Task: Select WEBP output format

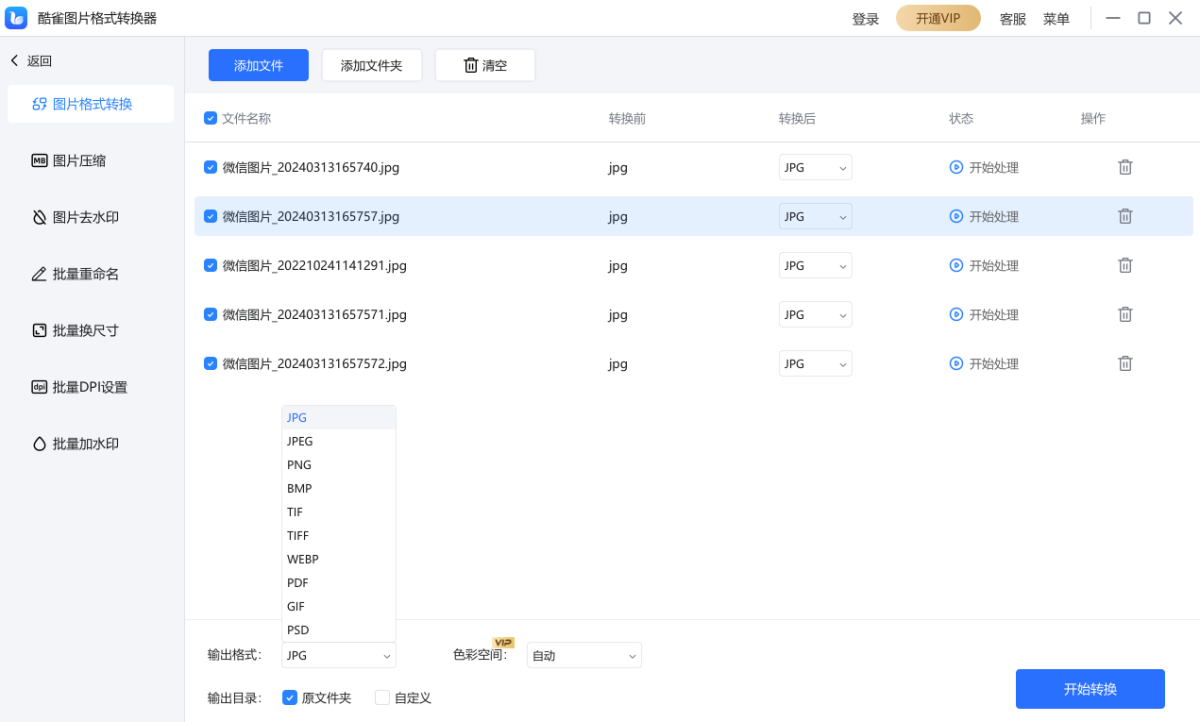Action: (339, 559)
